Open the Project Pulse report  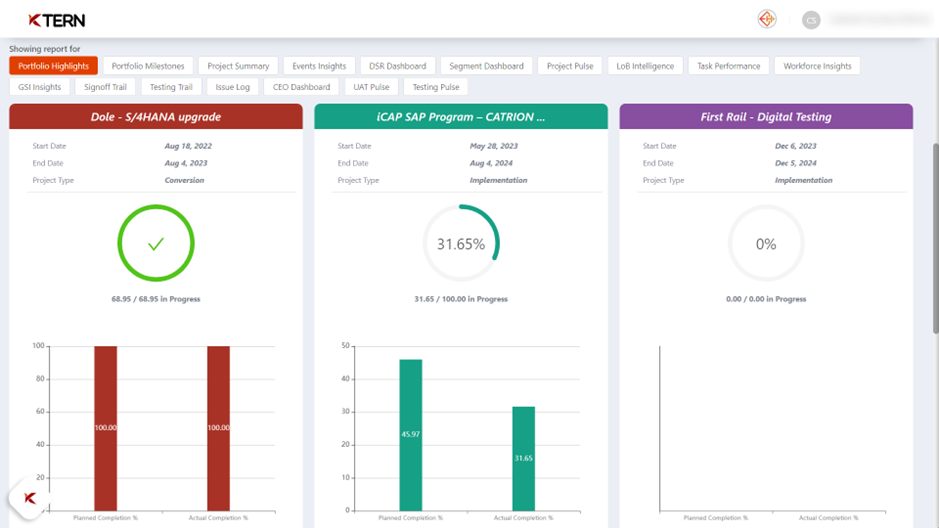(x=570, y=66)
